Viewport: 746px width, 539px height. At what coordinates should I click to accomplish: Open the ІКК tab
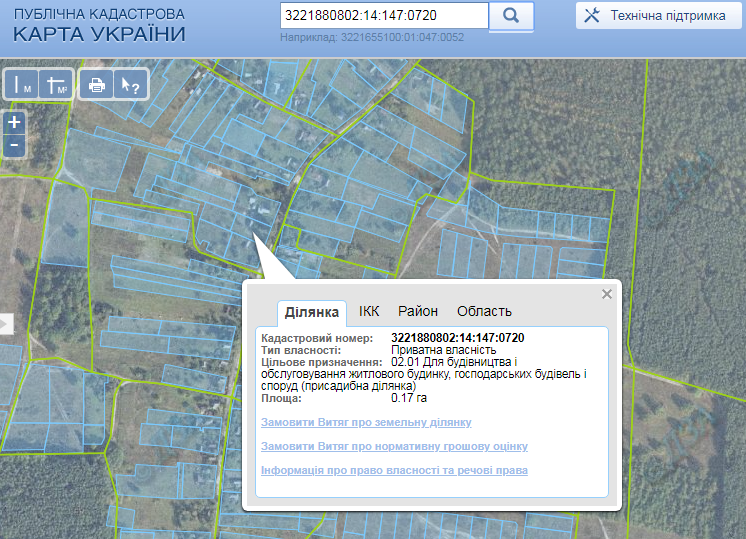(x=369, y=311)
